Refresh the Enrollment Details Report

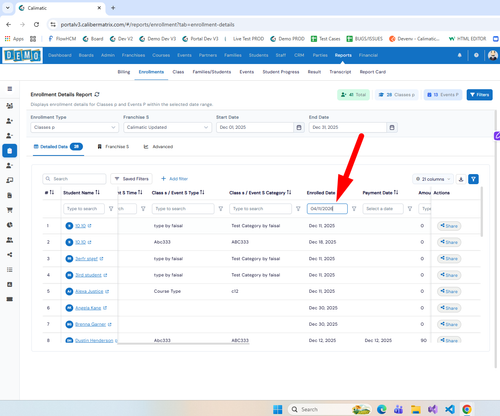coord(97,94)
